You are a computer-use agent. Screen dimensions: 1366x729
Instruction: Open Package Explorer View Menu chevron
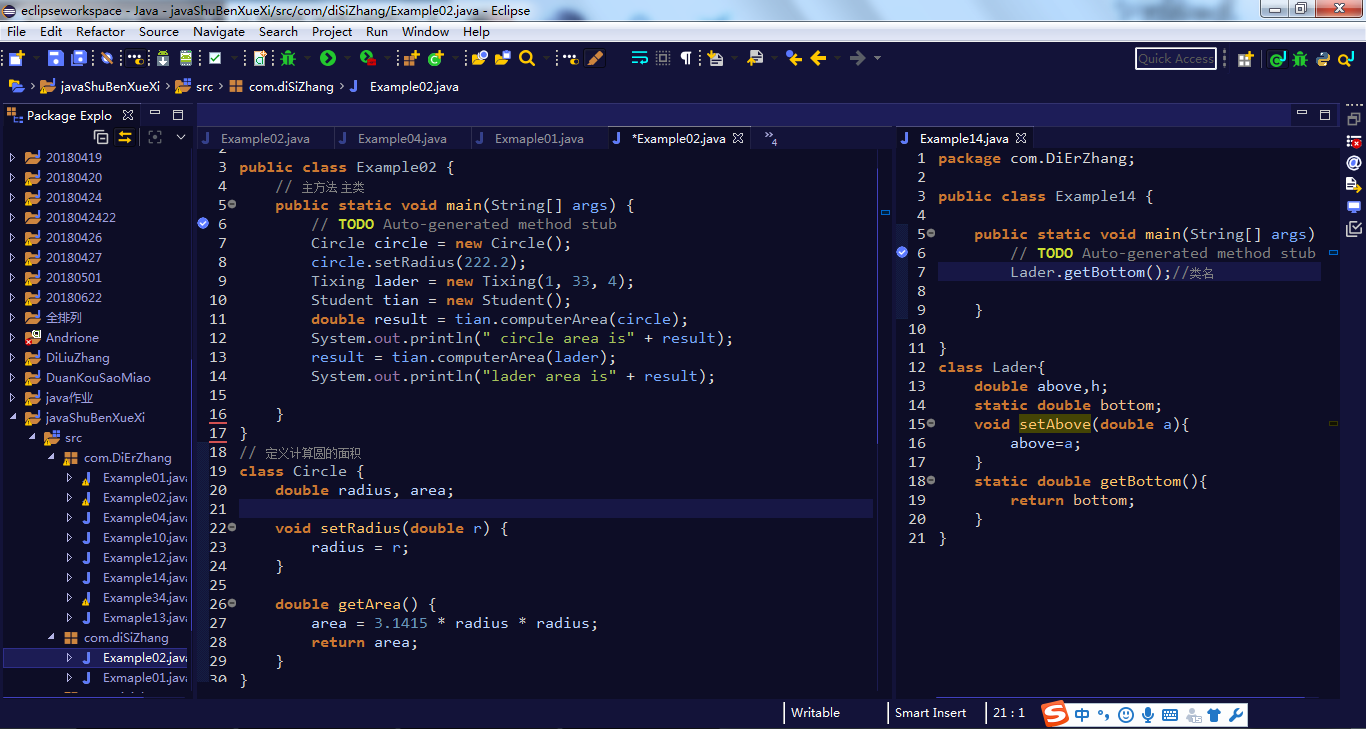click(181, 137)
